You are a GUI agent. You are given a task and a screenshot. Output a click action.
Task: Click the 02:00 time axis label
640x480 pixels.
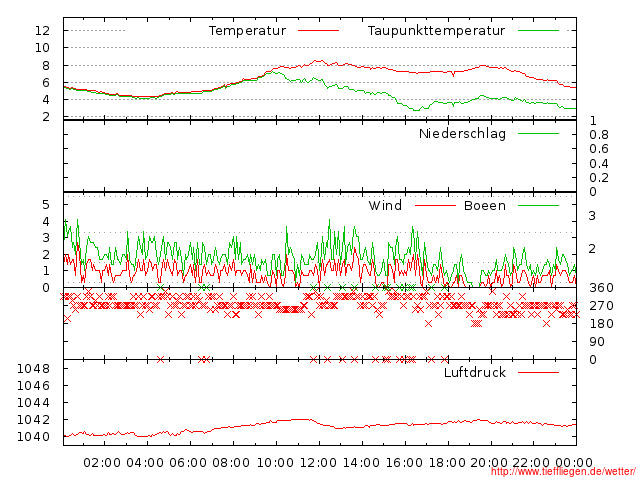pos(102,463)
